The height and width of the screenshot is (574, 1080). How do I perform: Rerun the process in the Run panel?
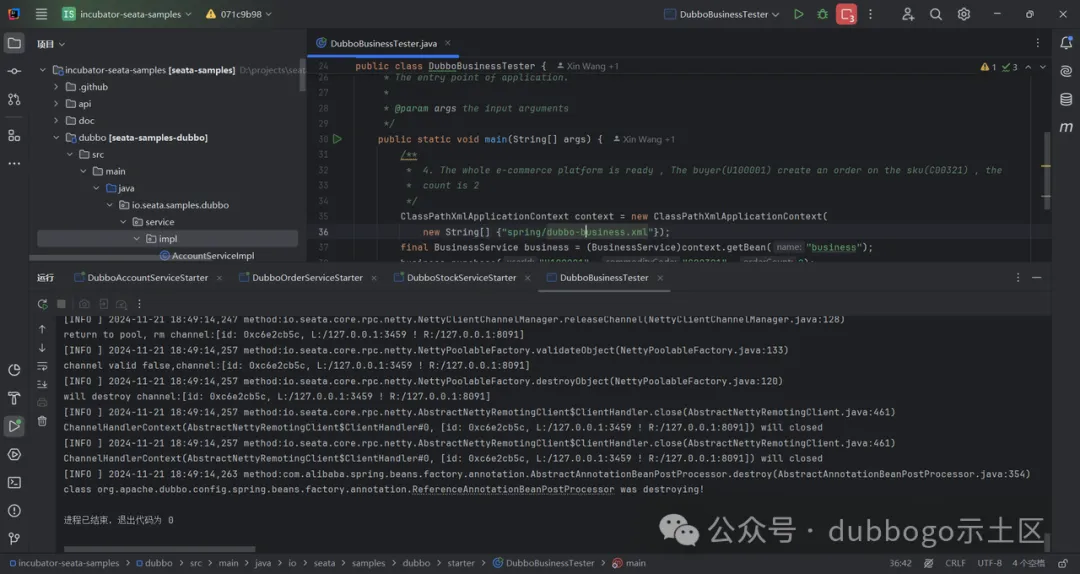pyautogui.click(x=42, y=304)
